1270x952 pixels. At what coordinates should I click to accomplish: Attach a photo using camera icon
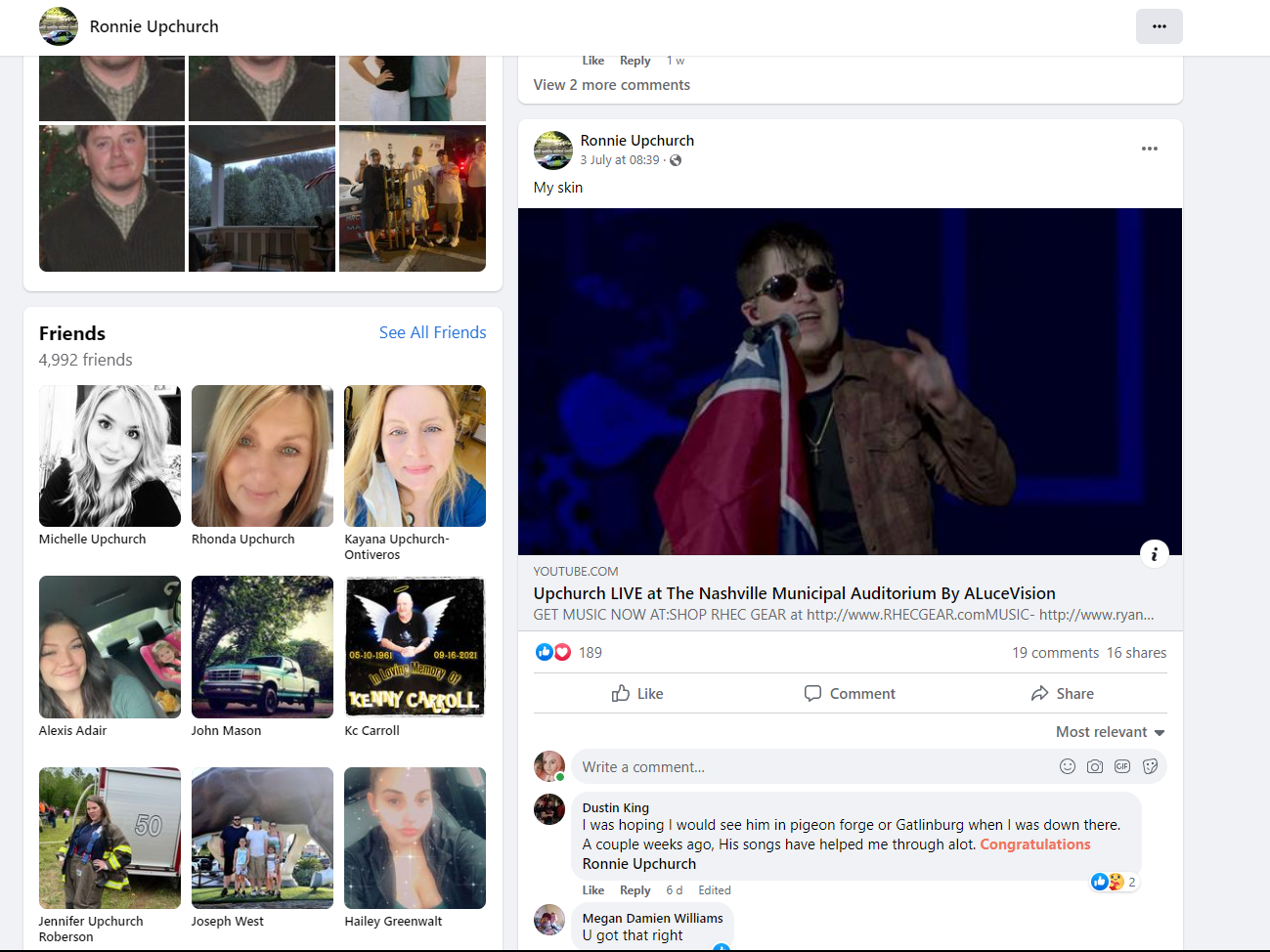coord(1094,766)
